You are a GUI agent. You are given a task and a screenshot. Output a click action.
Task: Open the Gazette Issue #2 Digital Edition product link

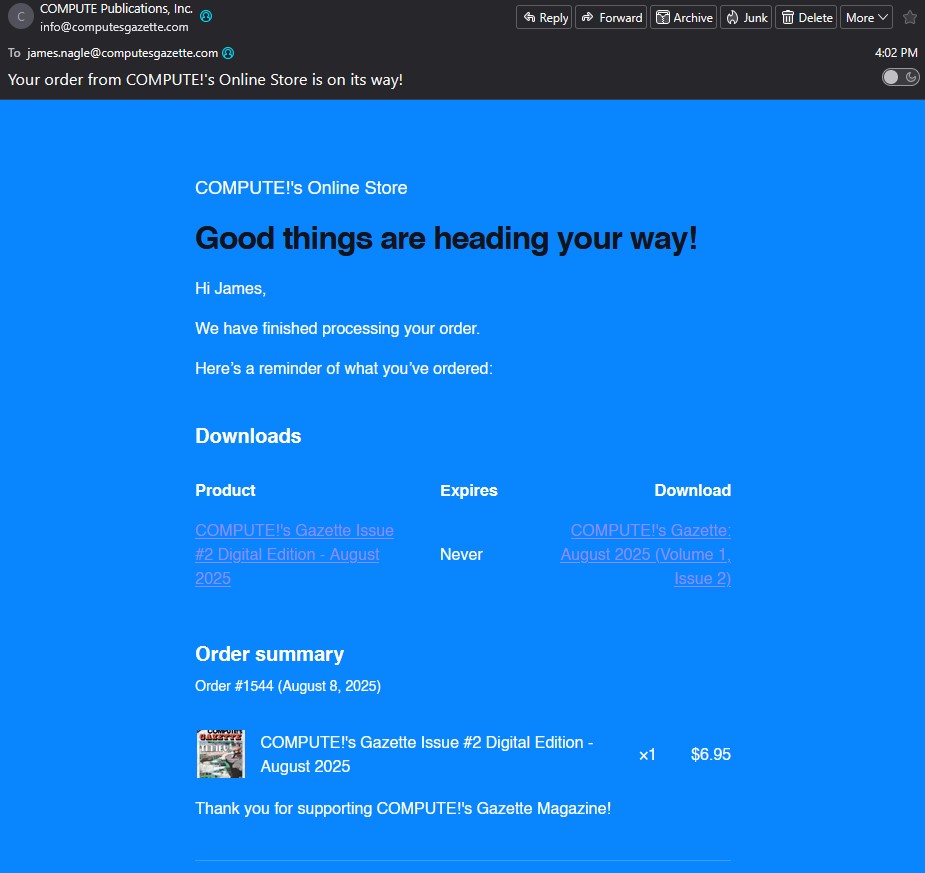click(294, 554)
